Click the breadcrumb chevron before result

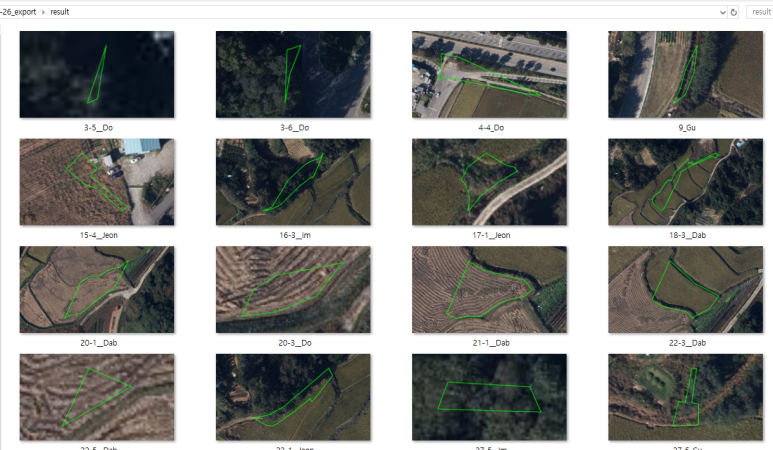[x=43, y=12]
